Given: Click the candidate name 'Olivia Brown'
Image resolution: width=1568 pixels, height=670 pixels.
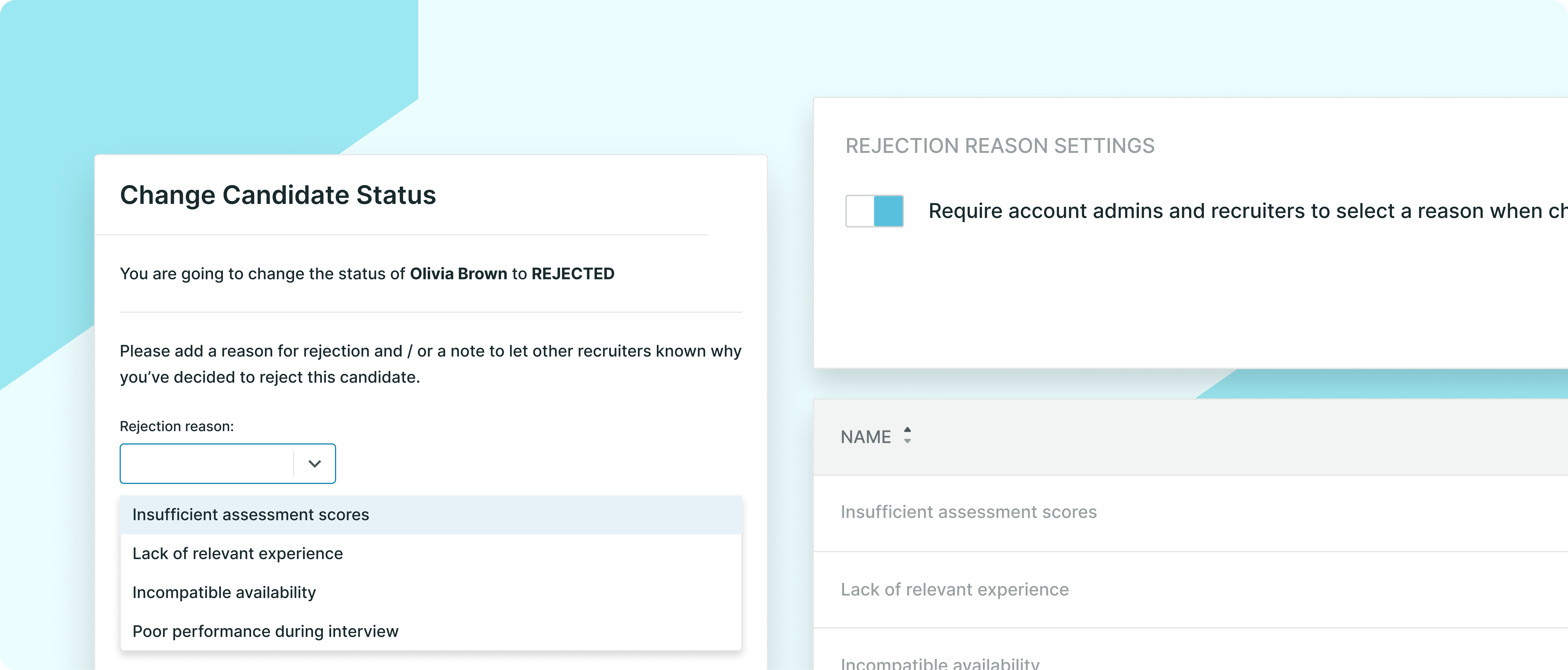Looking at the screenshot, I should point(458,274).
